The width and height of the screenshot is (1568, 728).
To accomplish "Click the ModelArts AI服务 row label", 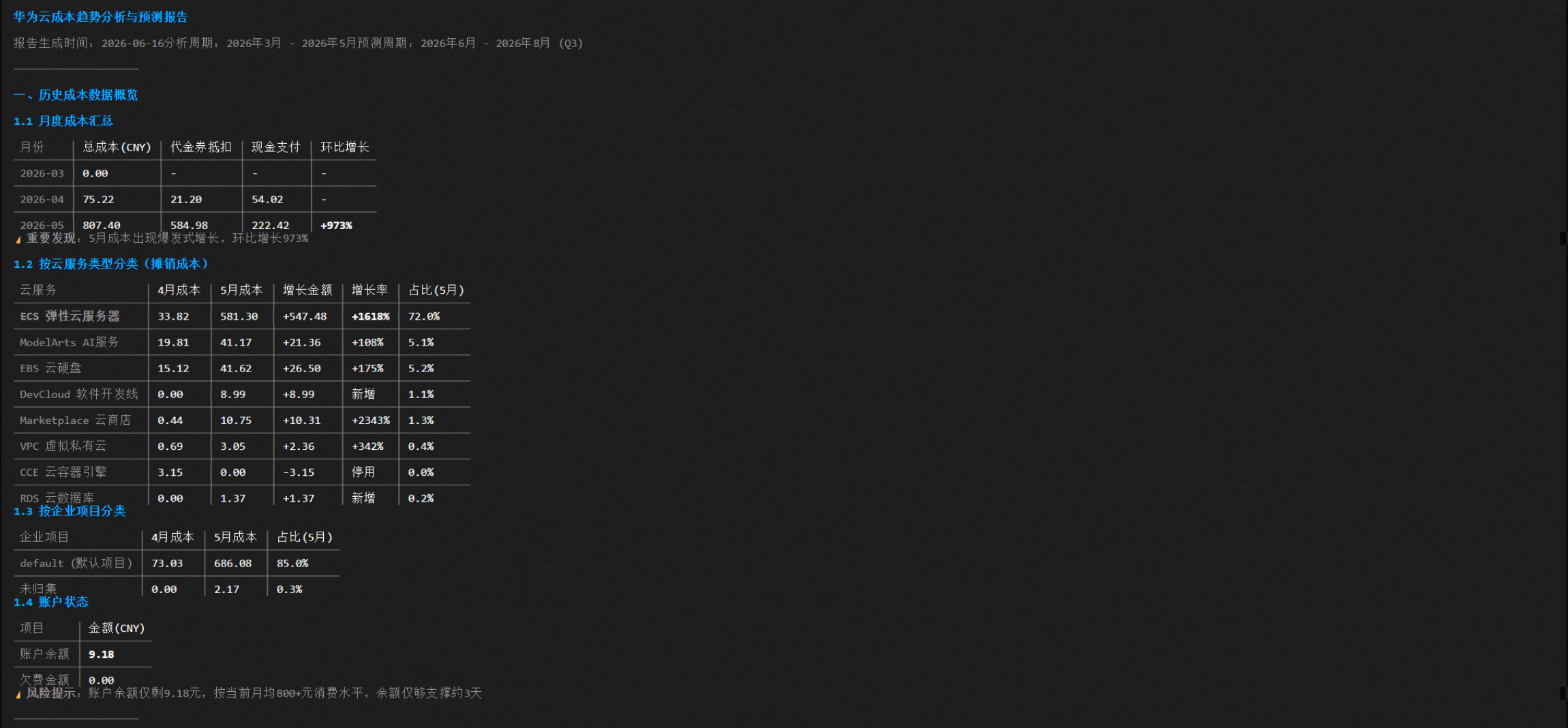I will [x=70, y=342].
